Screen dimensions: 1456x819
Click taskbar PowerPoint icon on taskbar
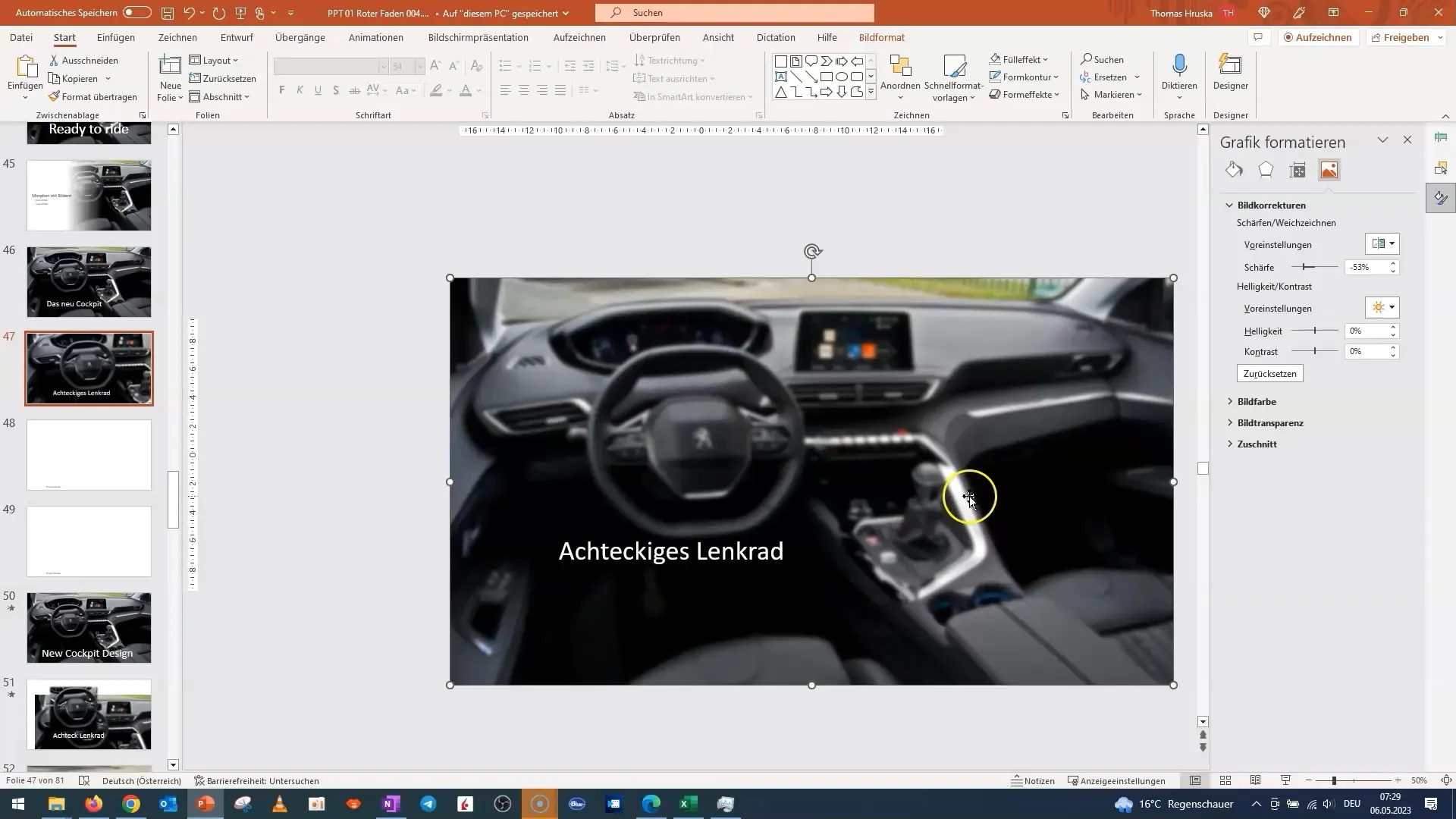click(x=206, y=803)
